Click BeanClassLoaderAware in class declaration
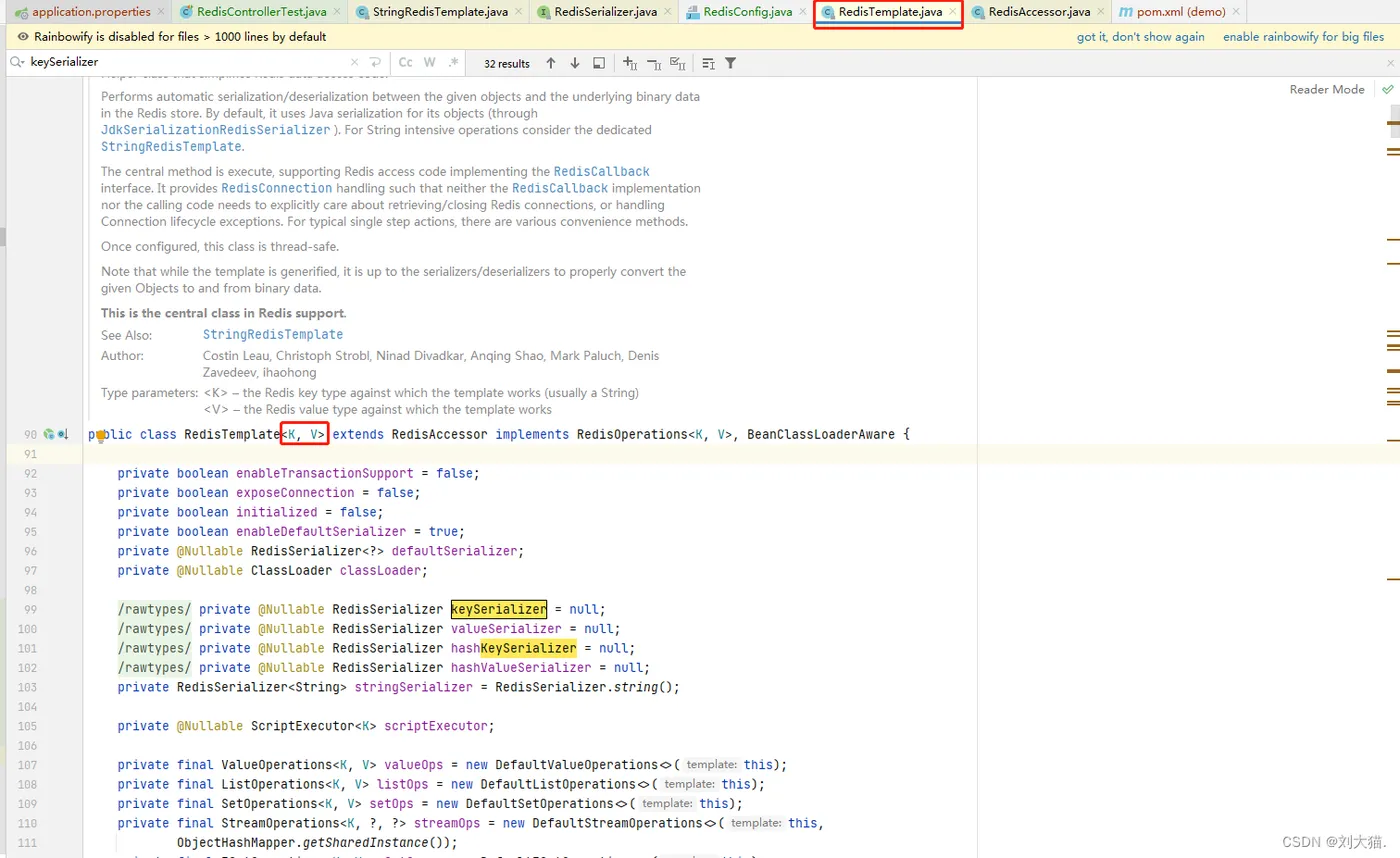Screen dimensions: 1400x858 pyautogui.click(x=820, y=435)
